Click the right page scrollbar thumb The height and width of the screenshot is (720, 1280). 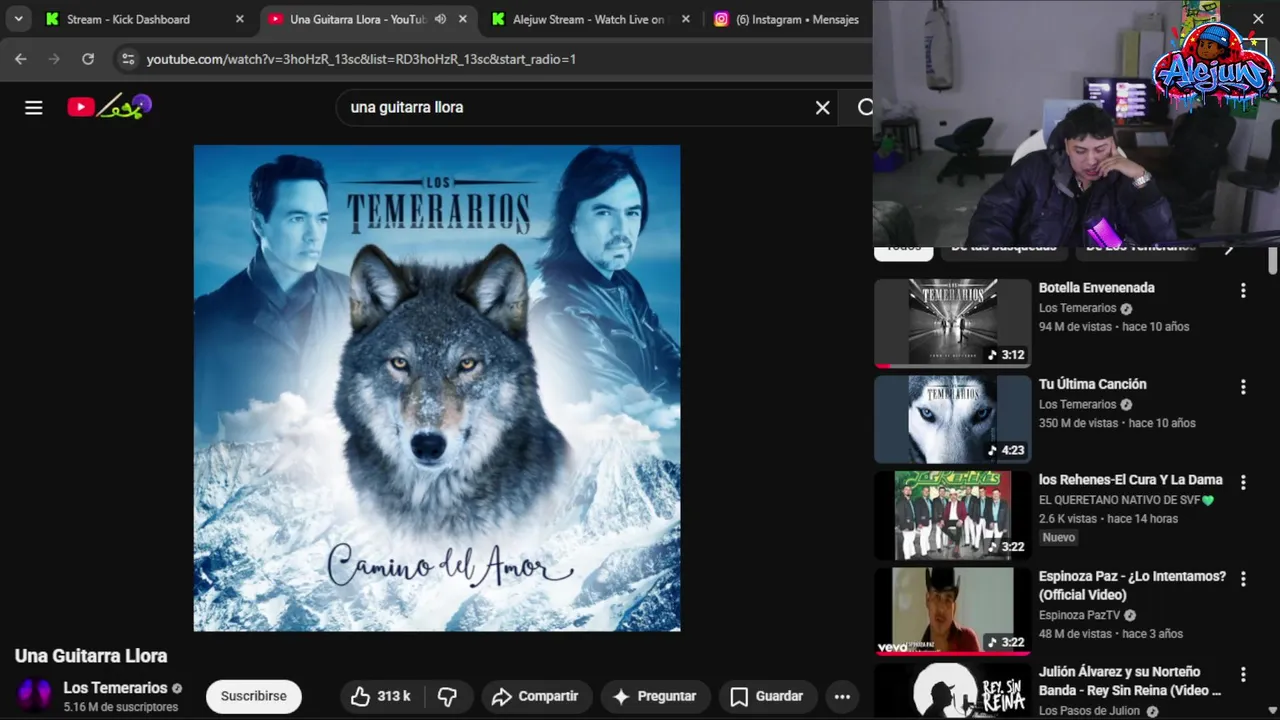[1272, 260]
